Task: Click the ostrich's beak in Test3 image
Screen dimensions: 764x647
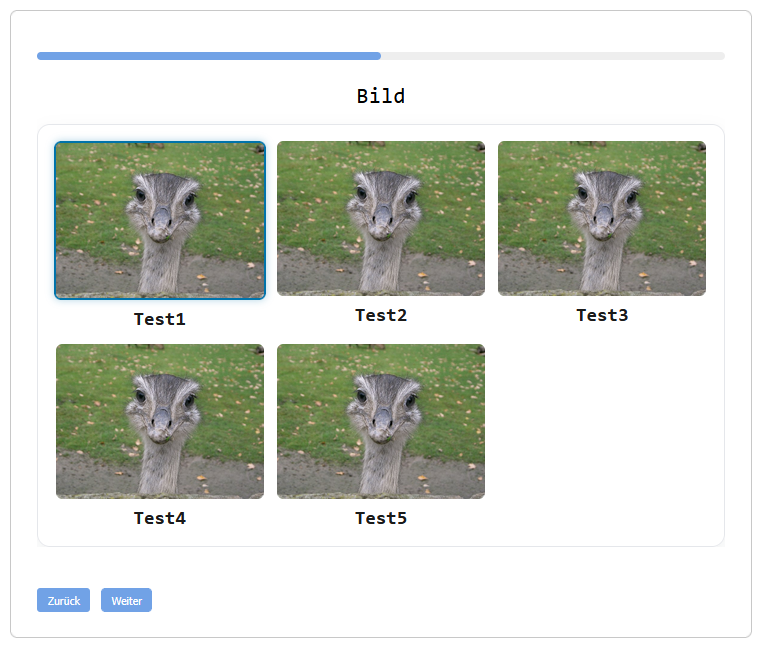Action: pos(604,216)
